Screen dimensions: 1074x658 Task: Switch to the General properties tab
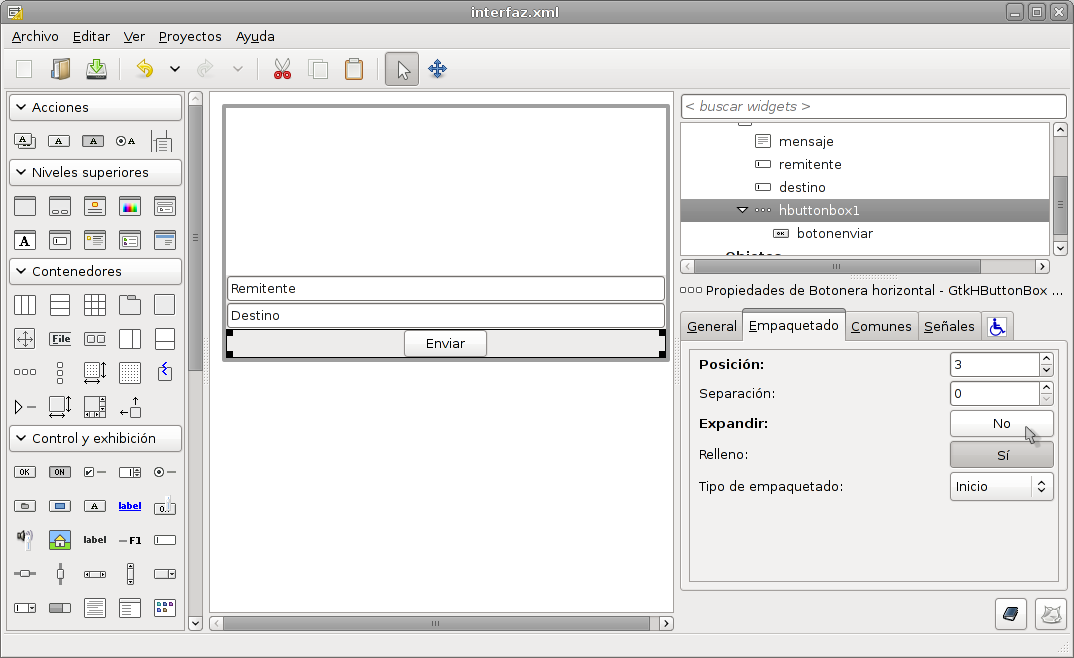[712, 327]
